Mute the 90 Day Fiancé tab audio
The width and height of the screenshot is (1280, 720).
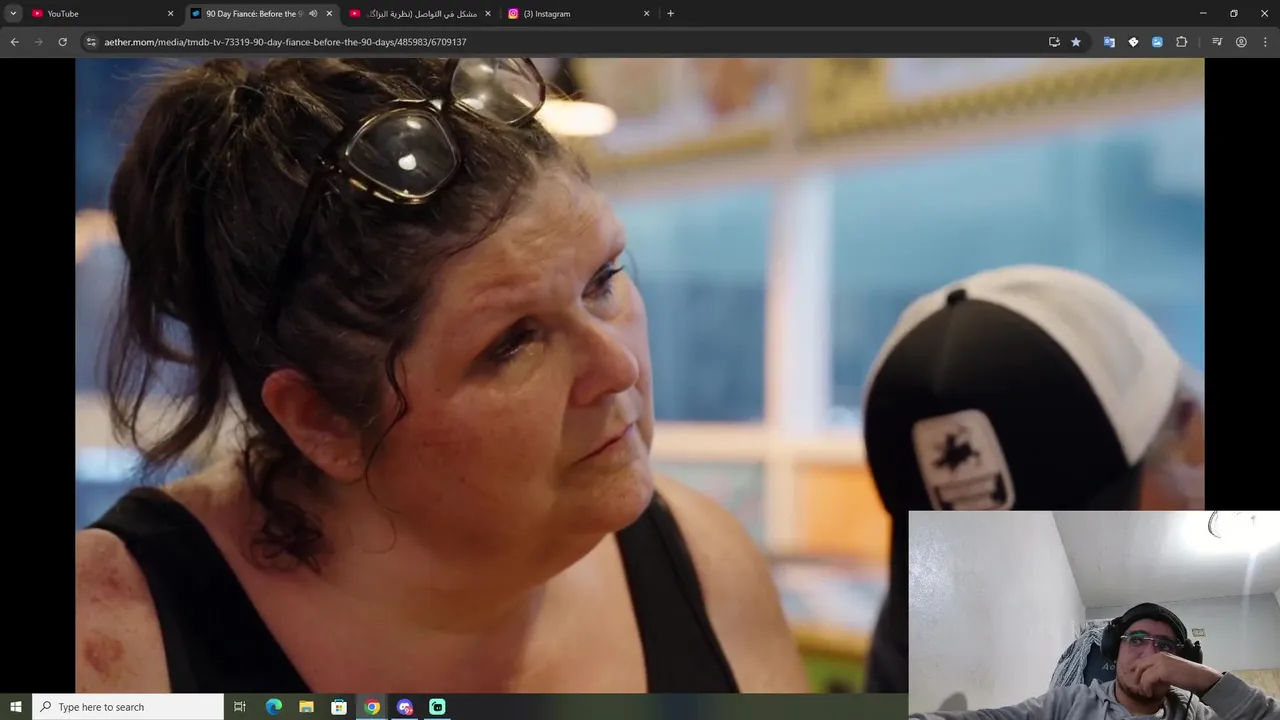pyautogui.click(x=313, y=14)
